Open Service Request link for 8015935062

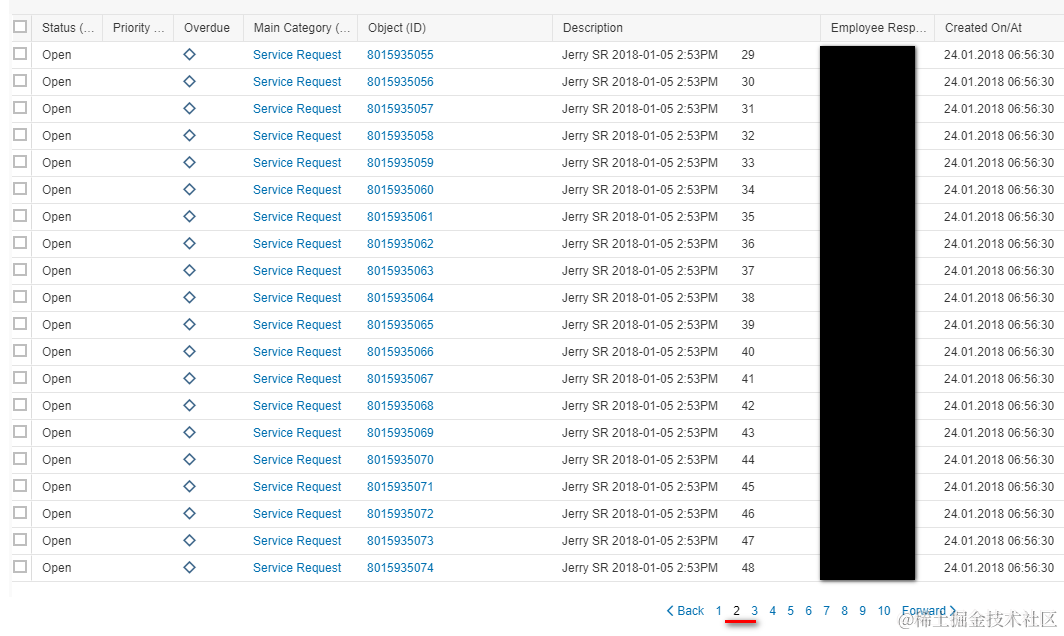(x=297, y=244)
